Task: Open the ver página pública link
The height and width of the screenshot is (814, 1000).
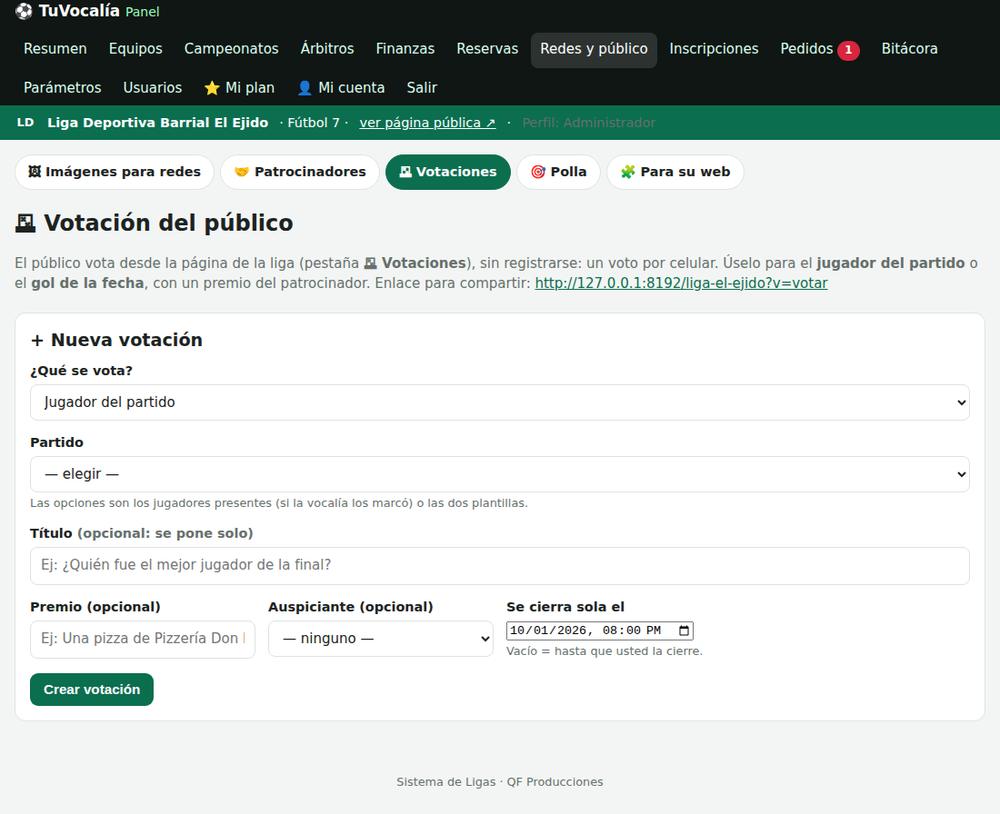Action: (x=427, y=122)
